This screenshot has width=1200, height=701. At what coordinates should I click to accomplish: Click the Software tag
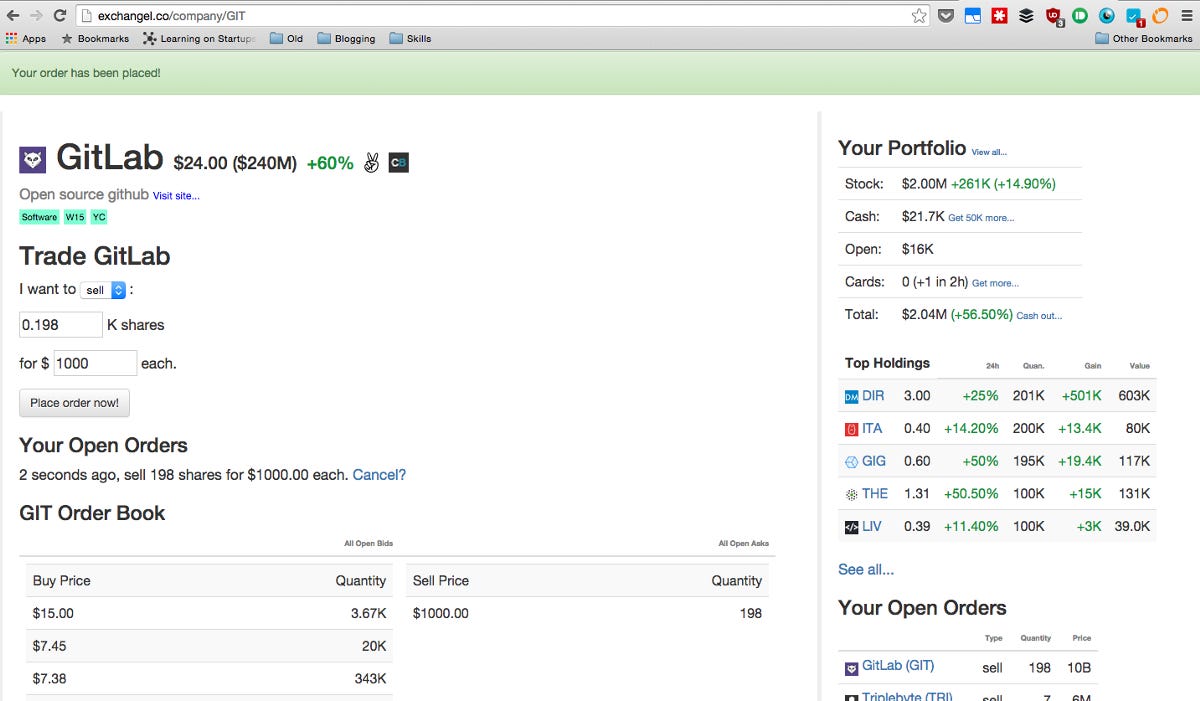pos(40,217)
